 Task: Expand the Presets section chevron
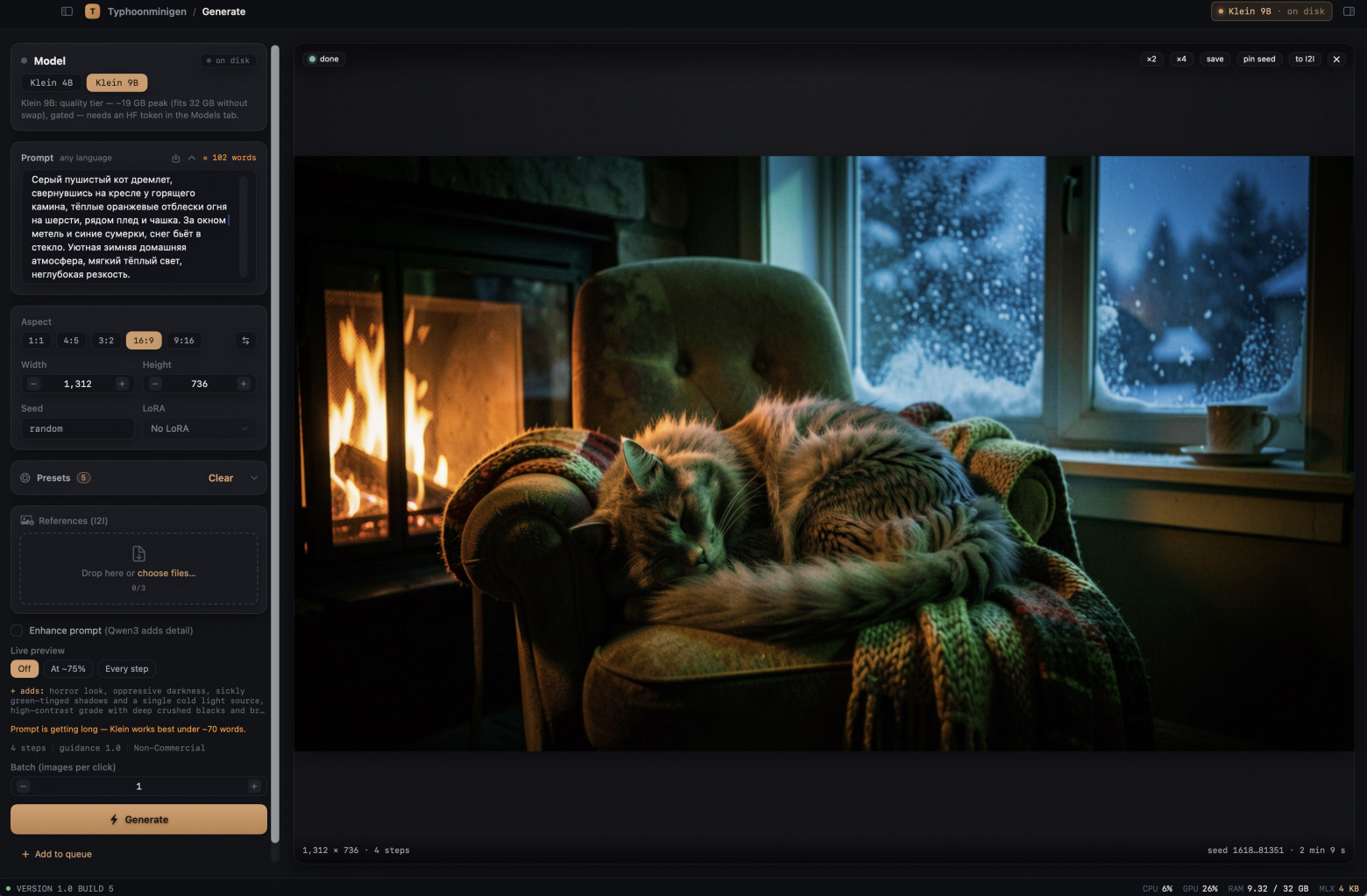[x=254, y=478]
